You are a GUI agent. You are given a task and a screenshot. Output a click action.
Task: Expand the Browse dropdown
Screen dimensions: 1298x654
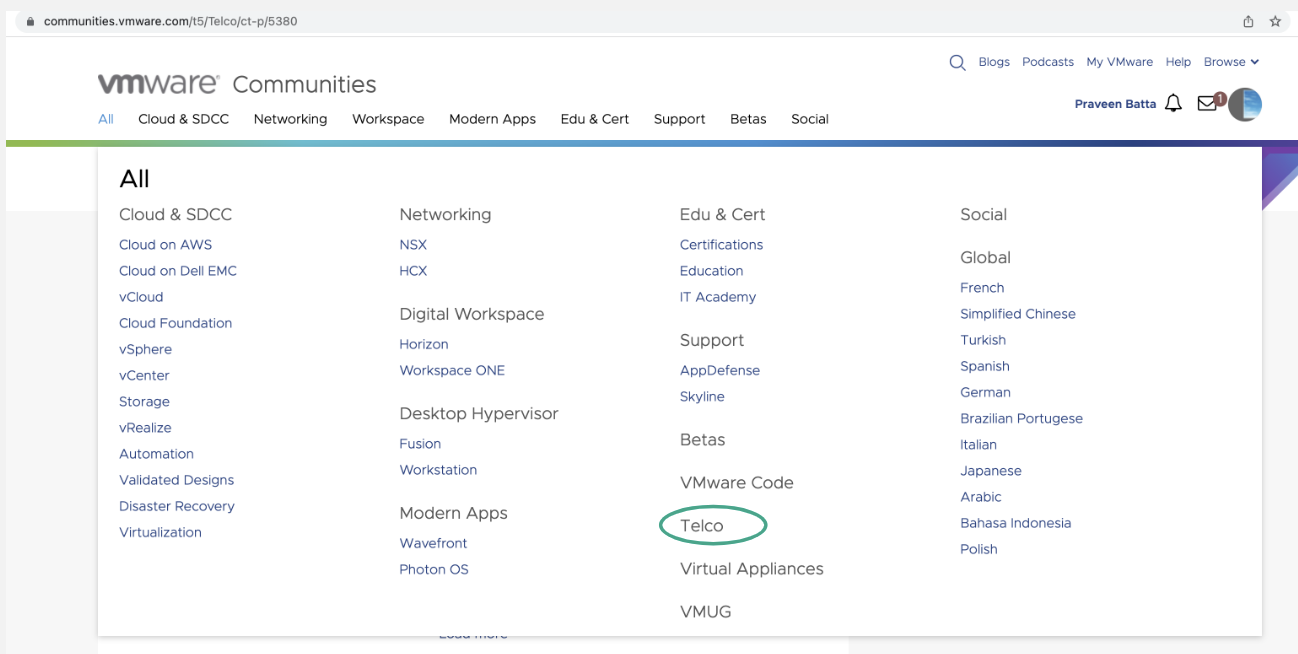coord(1231,62)
